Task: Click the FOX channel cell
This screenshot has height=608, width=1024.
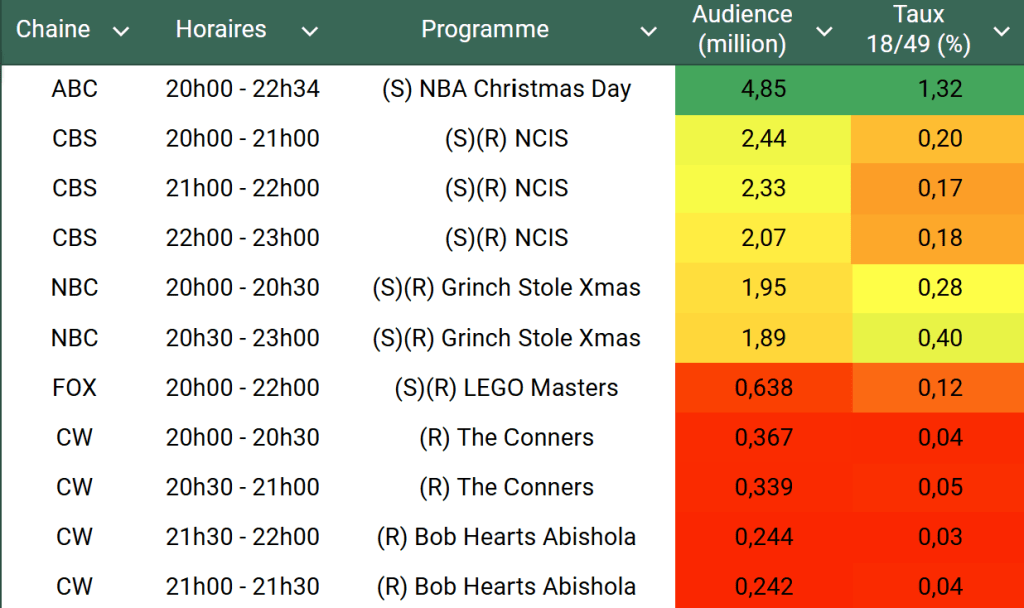Action: tap(75, 388)
